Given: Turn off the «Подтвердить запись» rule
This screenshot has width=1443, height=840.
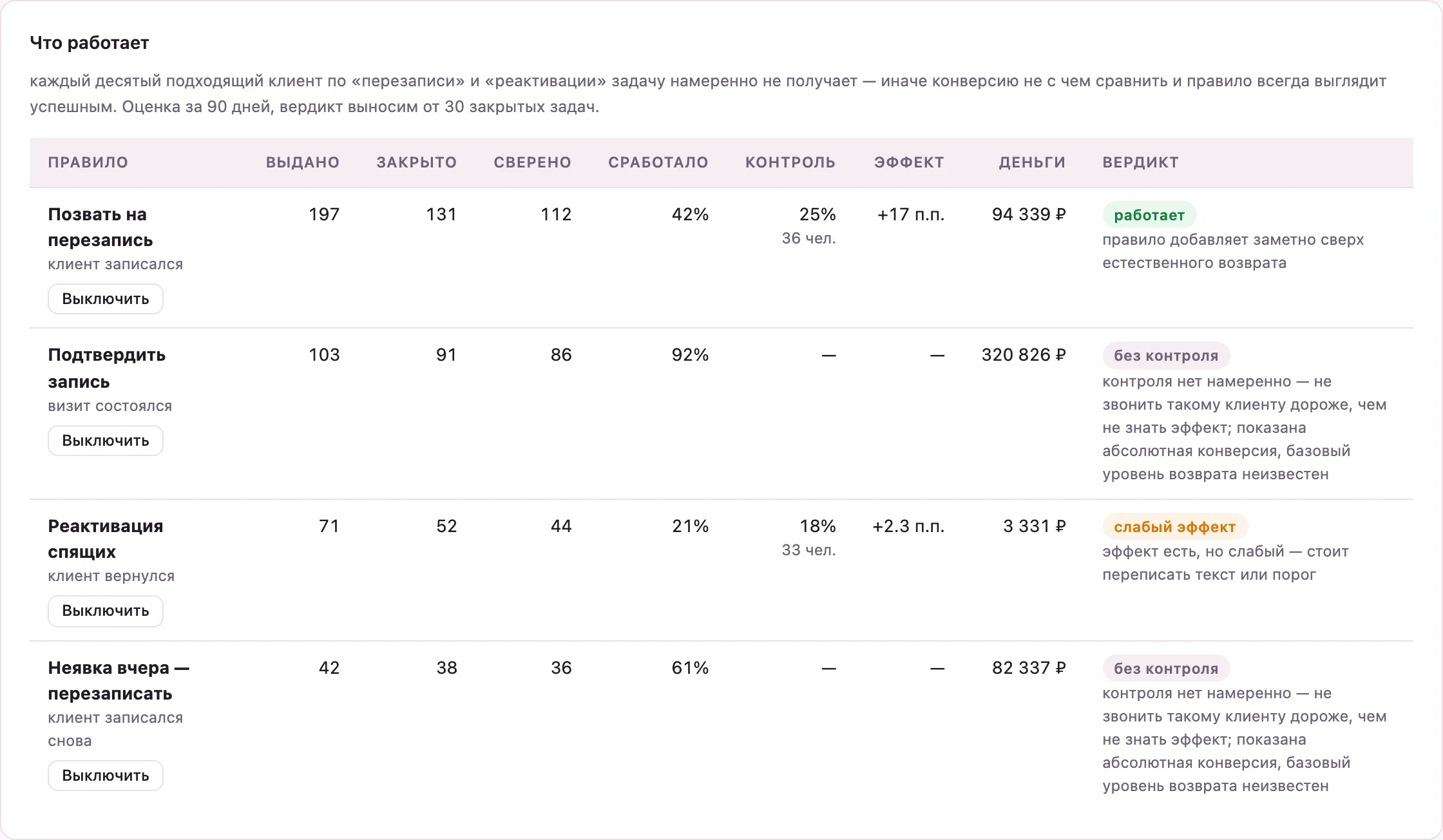Looking at the screenshot, I should (x=106, y=441).
